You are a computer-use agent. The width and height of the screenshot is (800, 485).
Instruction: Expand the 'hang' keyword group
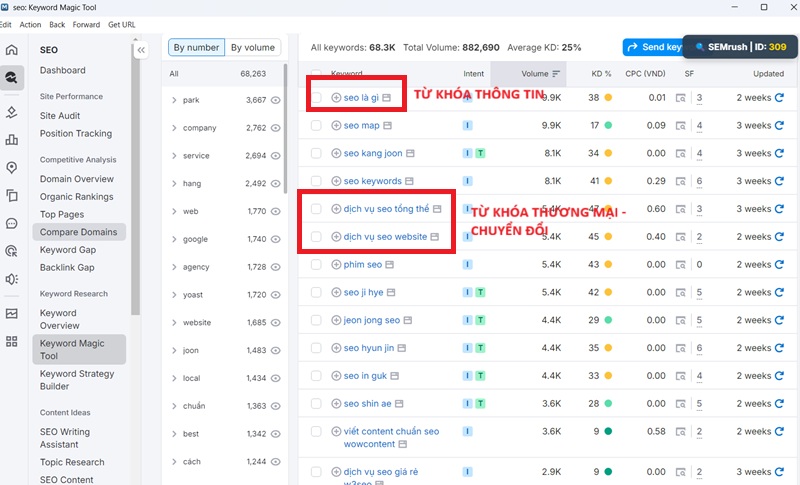[174, 184]
